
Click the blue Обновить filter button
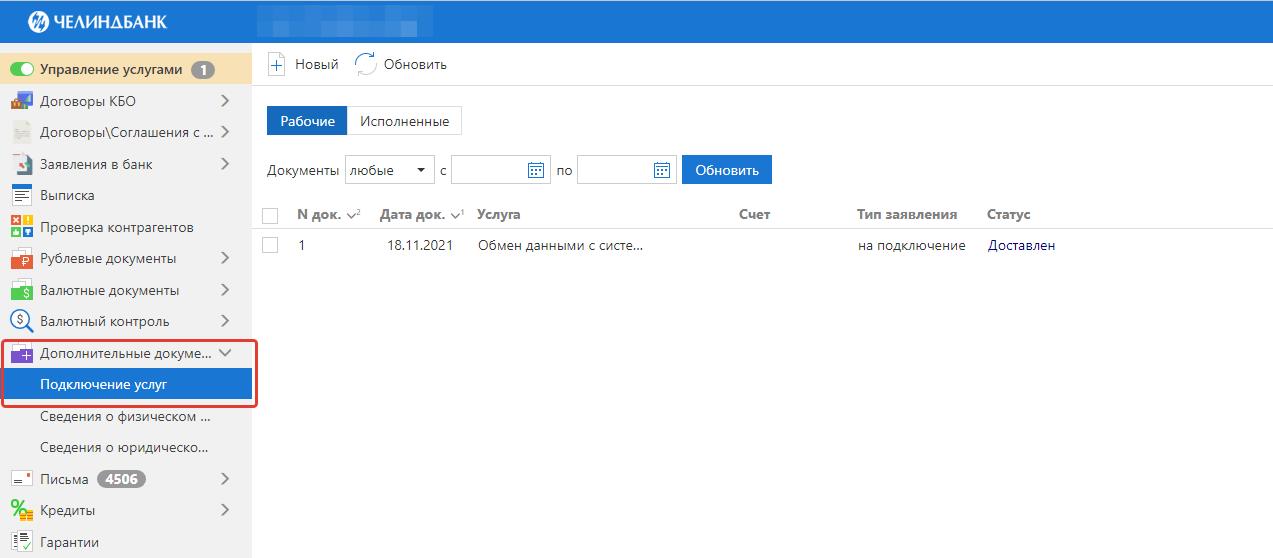point(727,170)
